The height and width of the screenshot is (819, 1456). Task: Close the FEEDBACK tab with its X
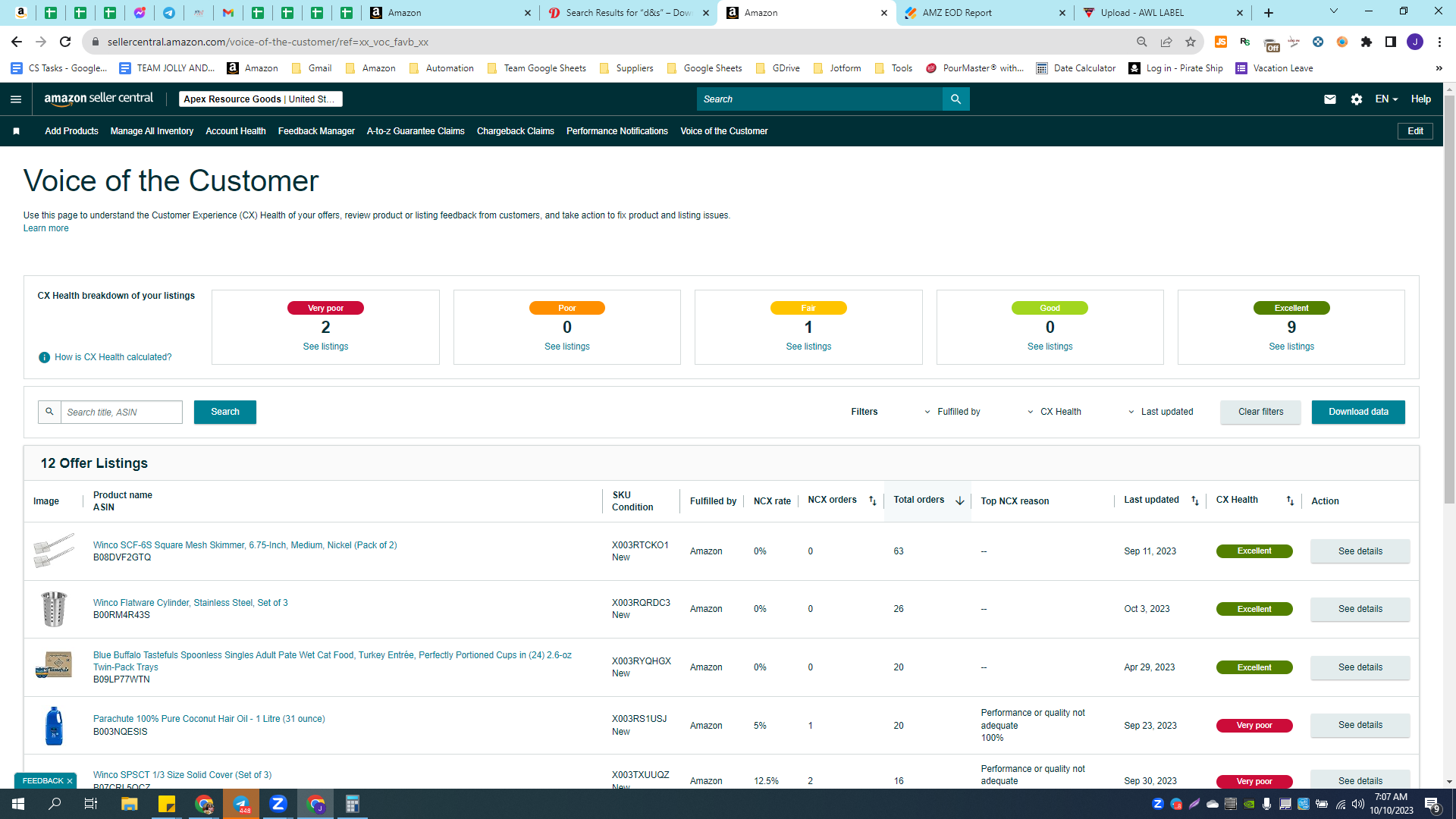(70, 781)
